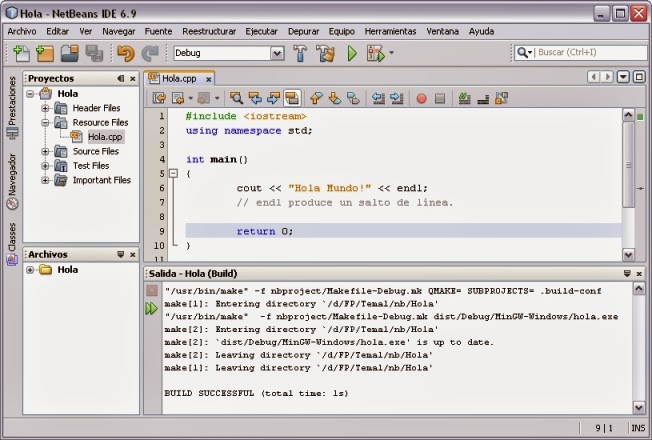Open the Herramientas menu

point(390,31)
